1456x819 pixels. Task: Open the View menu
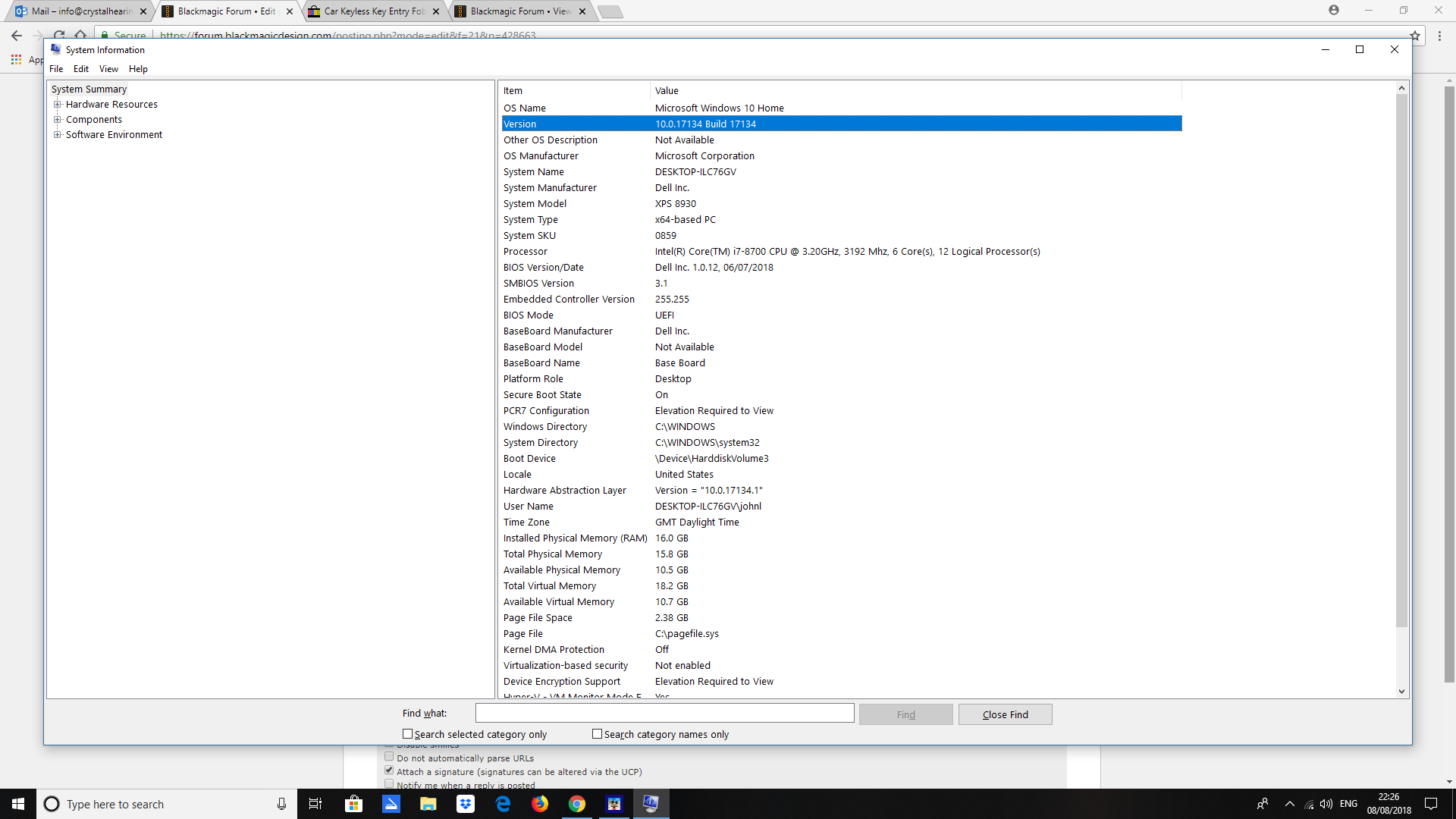pyautogui.click(x=108, y=69)
